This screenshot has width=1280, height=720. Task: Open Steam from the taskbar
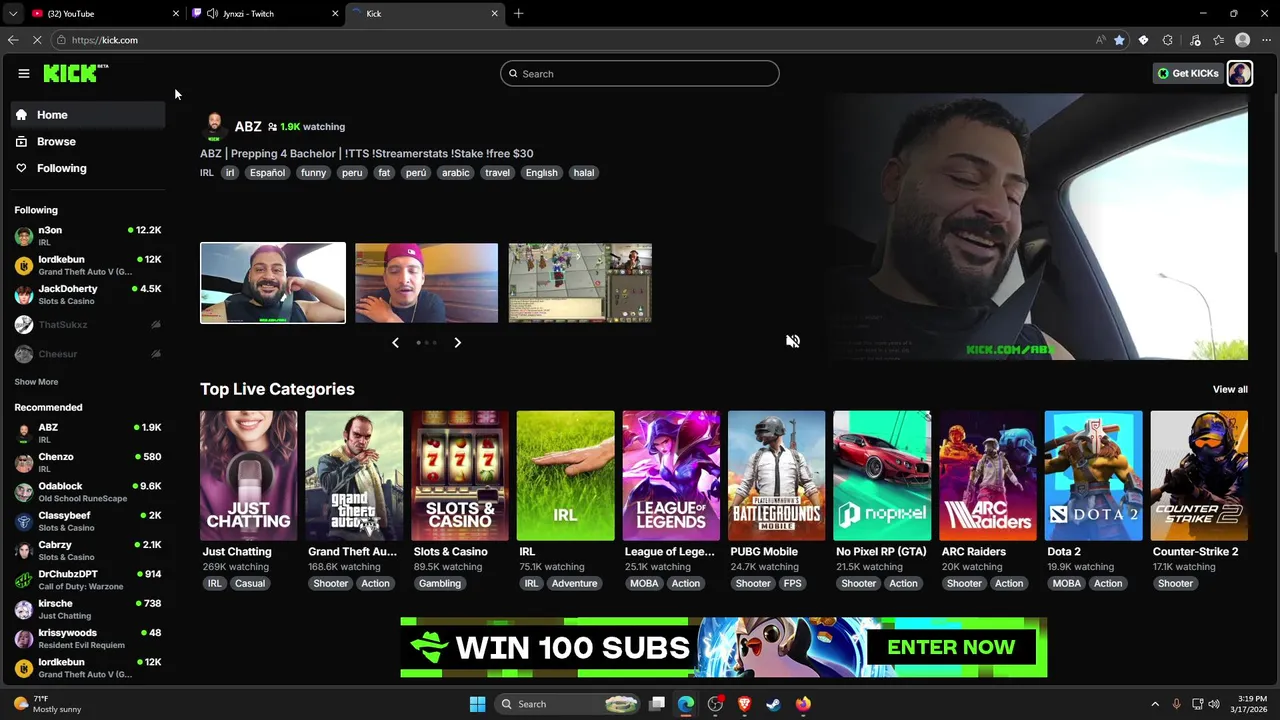pos(774,704)
